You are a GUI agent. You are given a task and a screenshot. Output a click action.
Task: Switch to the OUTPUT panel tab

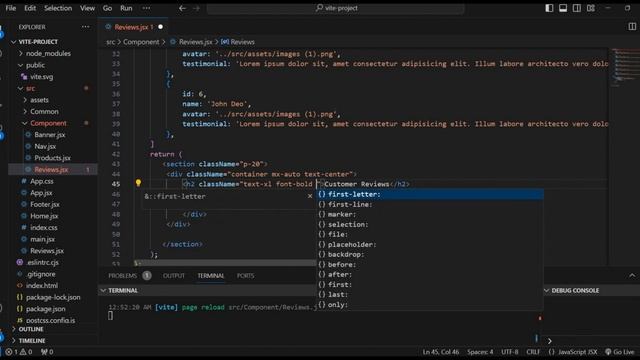(174, 276)
